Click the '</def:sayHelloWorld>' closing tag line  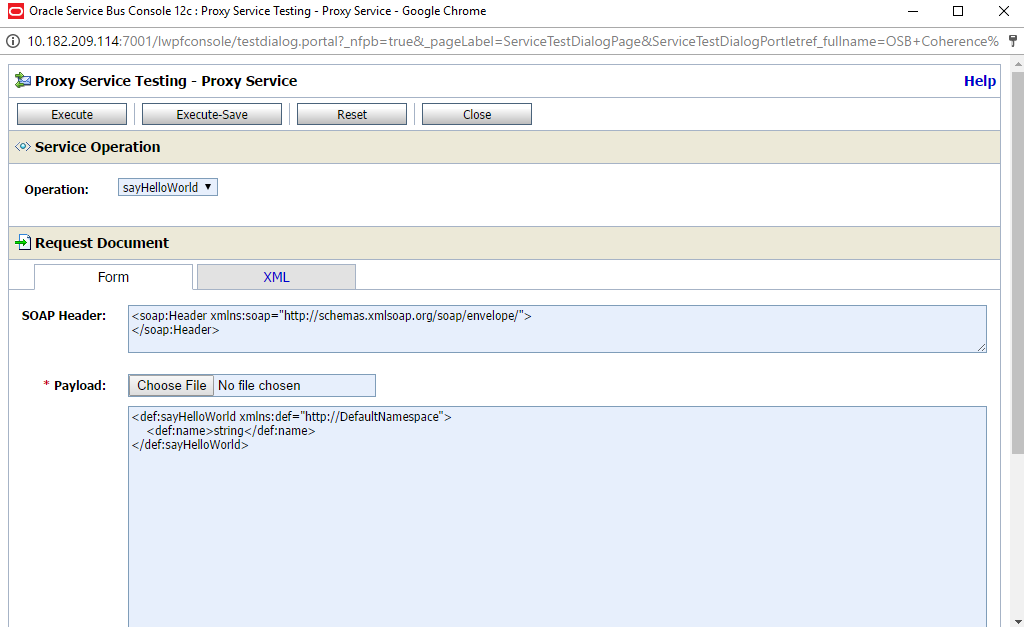coord(190,445)
